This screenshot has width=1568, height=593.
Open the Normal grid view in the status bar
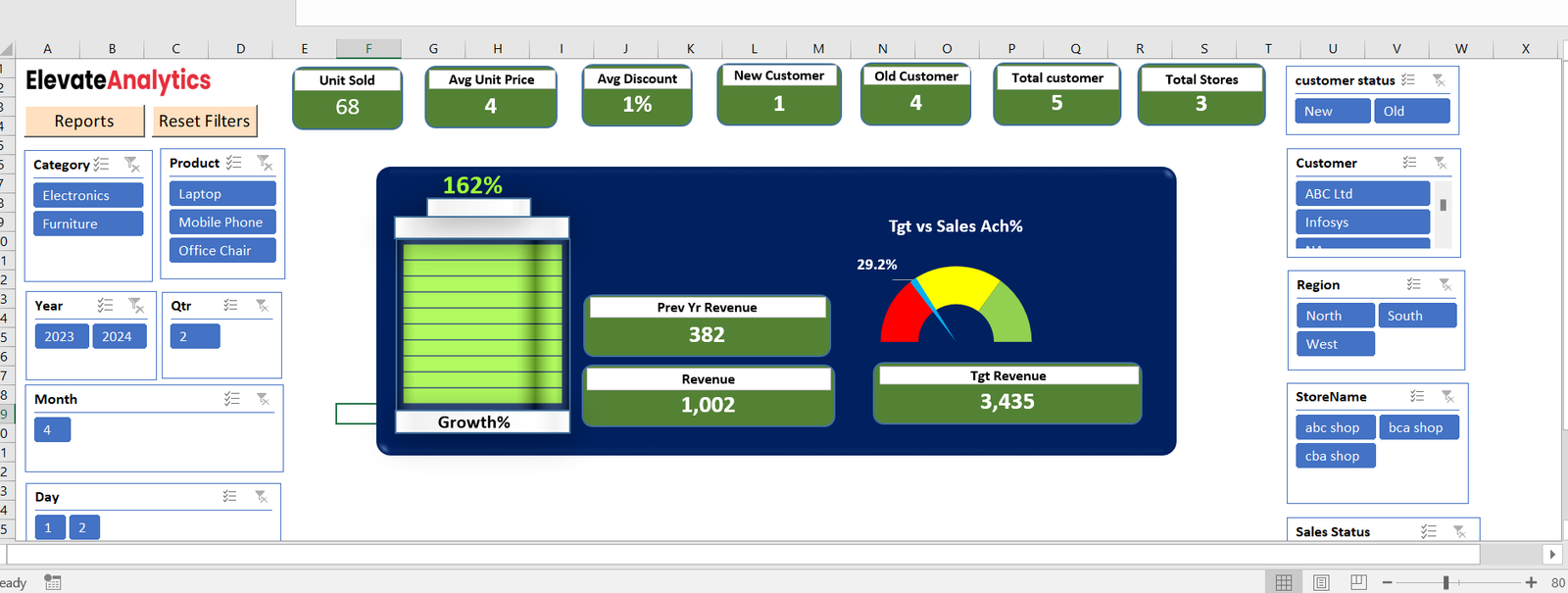click(x=1284, y=582)
